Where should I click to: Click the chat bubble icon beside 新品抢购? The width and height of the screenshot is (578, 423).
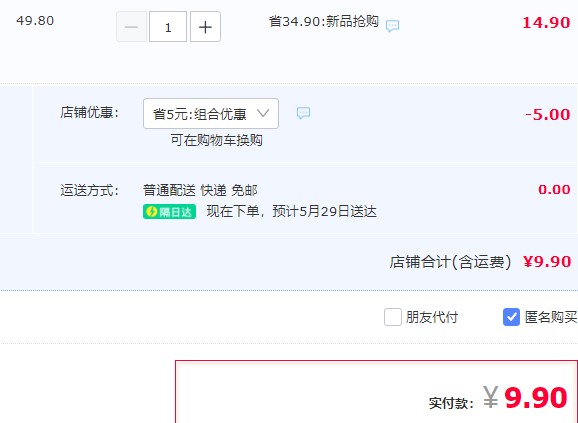coord(392,26)
